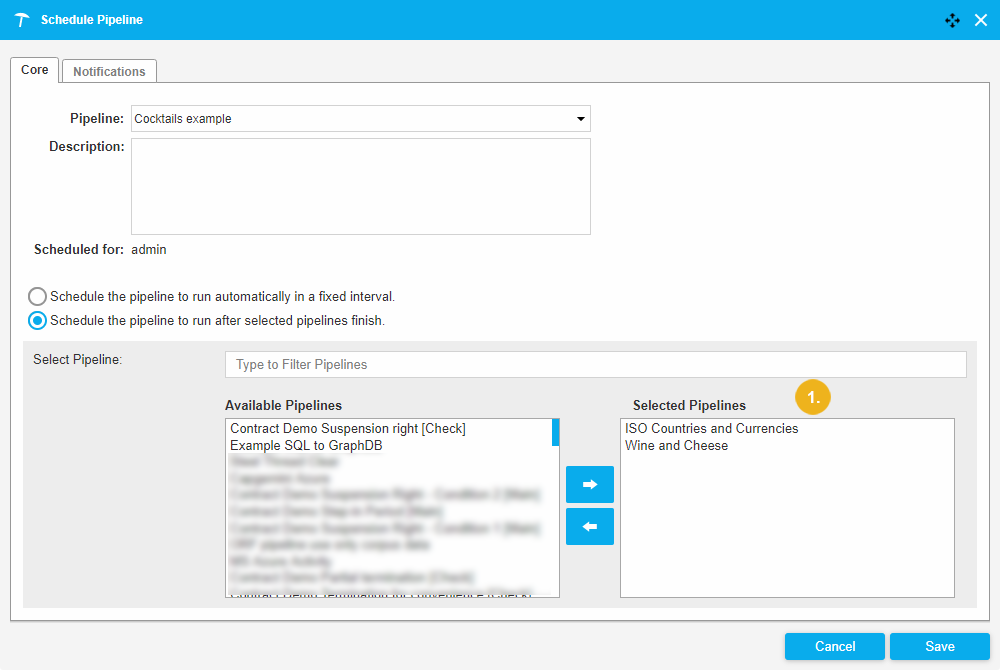Click the move dialog crosshair icon
Screen dimensions: 1000x670
point(952,20)
